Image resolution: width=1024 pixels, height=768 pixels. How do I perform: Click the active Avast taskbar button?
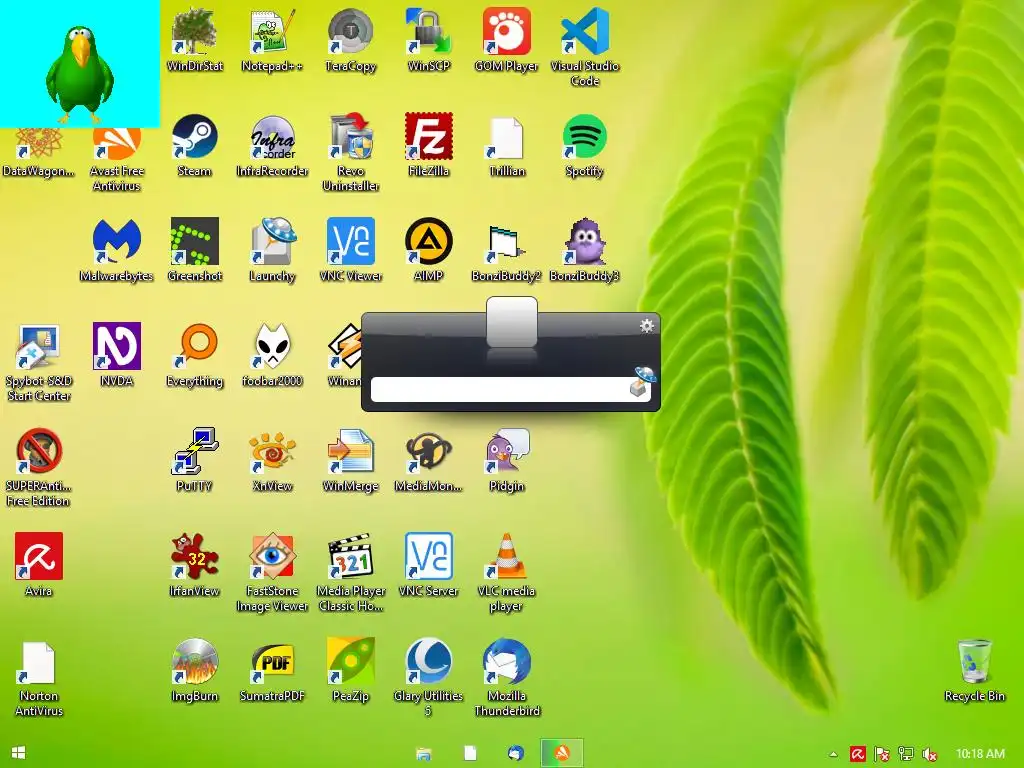point(562,754)
